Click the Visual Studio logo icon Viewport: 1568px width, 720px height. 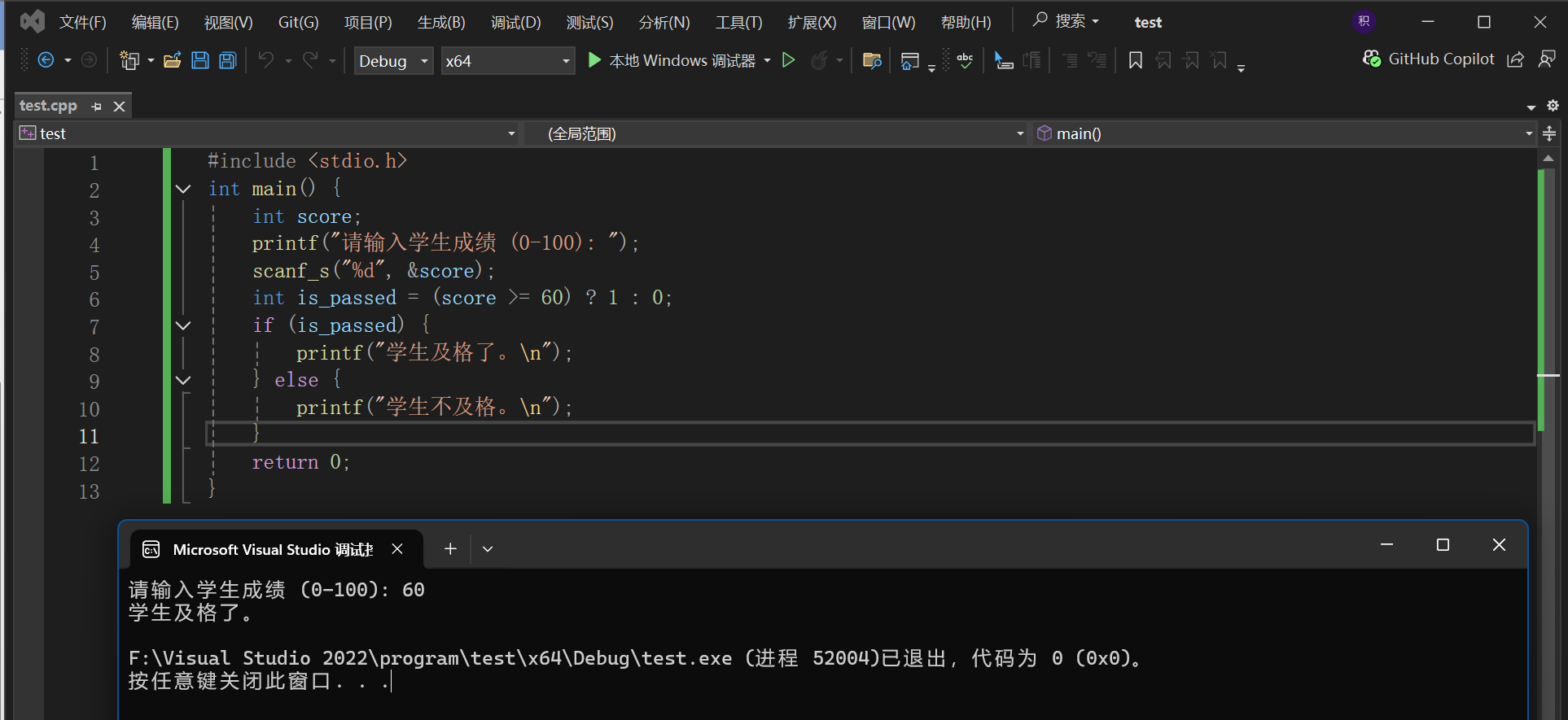click(x=33, y=21)
